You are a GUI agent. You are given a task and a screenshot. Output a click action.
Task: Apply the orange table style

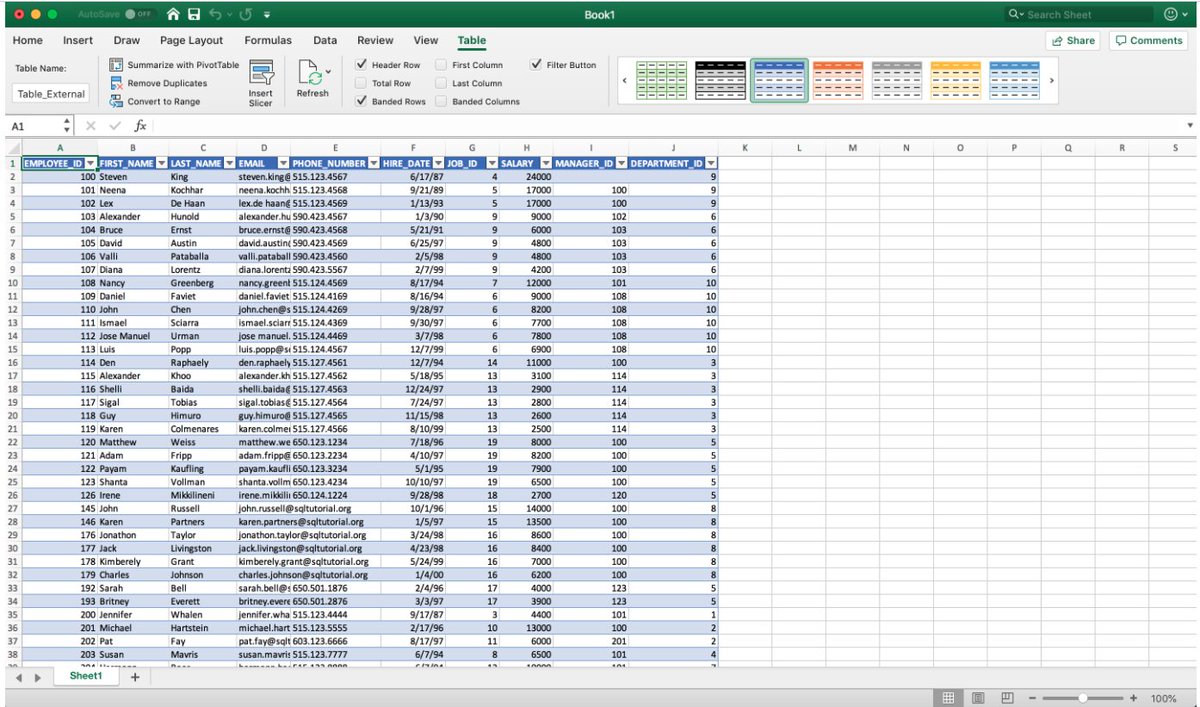click(838, 79)
